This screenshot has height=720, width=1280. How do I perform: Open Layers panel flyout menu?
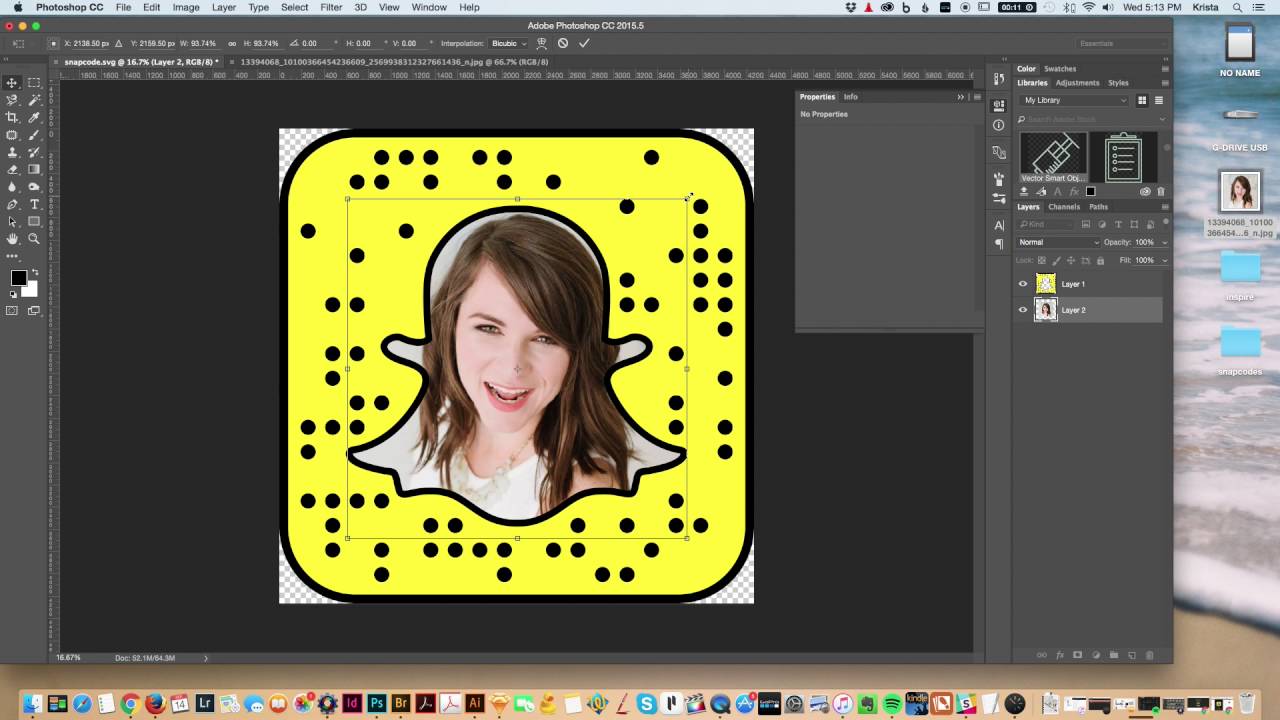[1165, 207]
